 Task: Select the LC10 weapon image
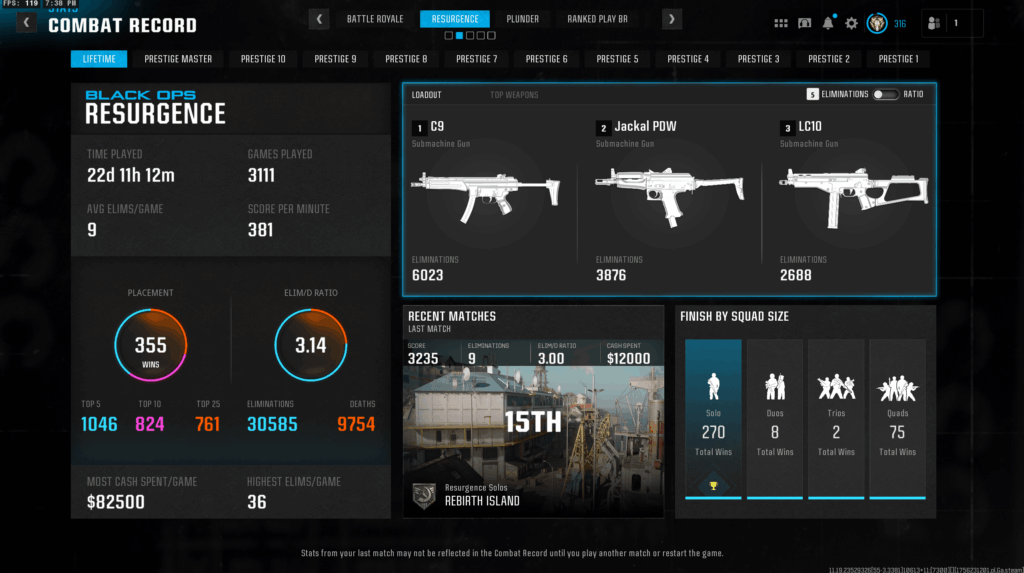point(853,197)
